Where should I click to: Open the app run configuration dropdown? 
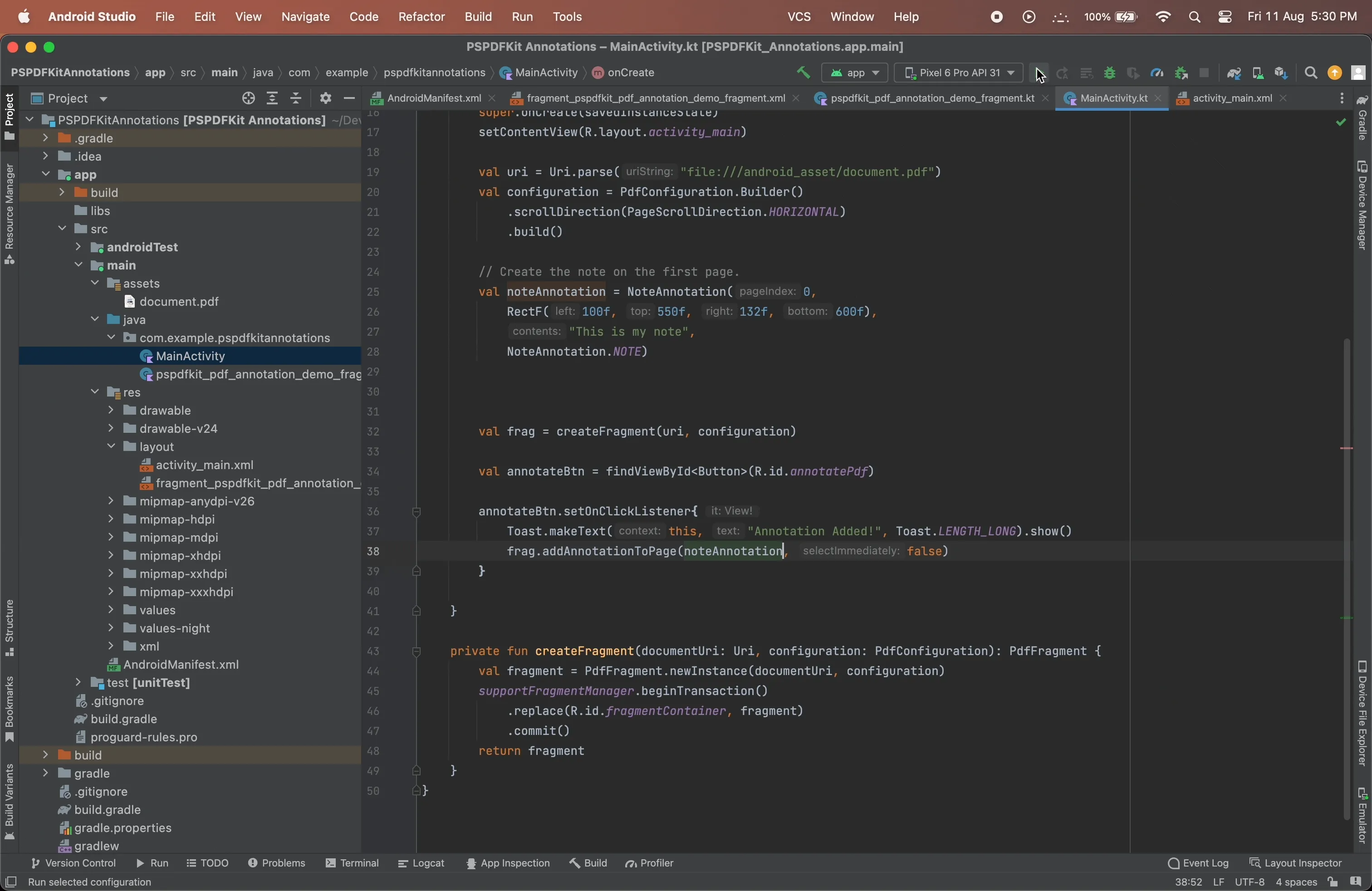[854, 73]
